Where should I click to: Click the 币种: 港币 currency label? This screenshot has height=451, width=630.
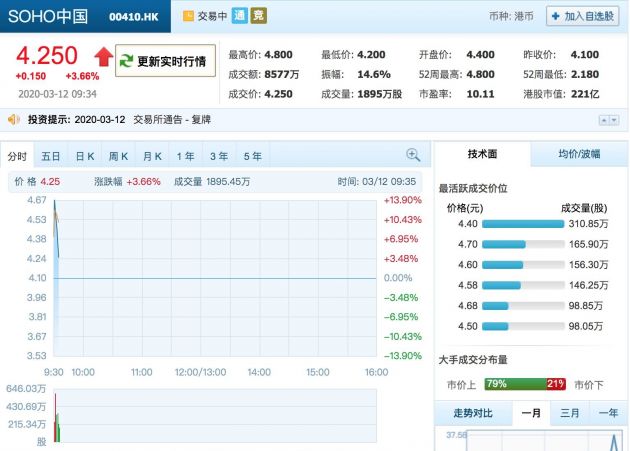(x=511, y=16)
